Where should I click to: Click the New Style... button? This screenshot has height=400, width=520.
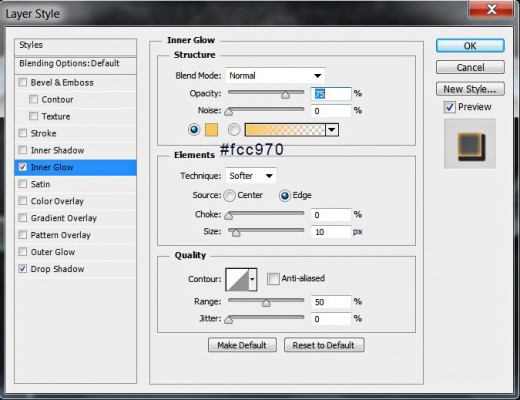tap(470, 89)
